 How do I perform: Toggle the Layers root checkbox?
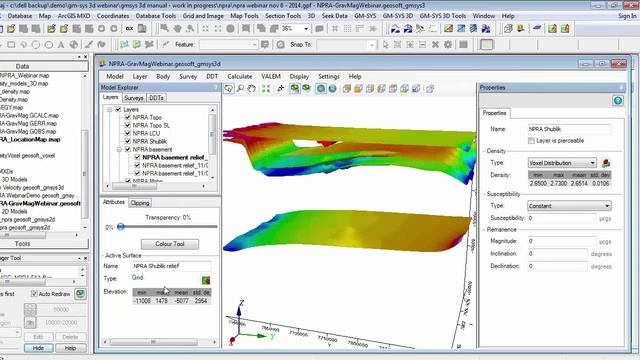tap(118, 109)
